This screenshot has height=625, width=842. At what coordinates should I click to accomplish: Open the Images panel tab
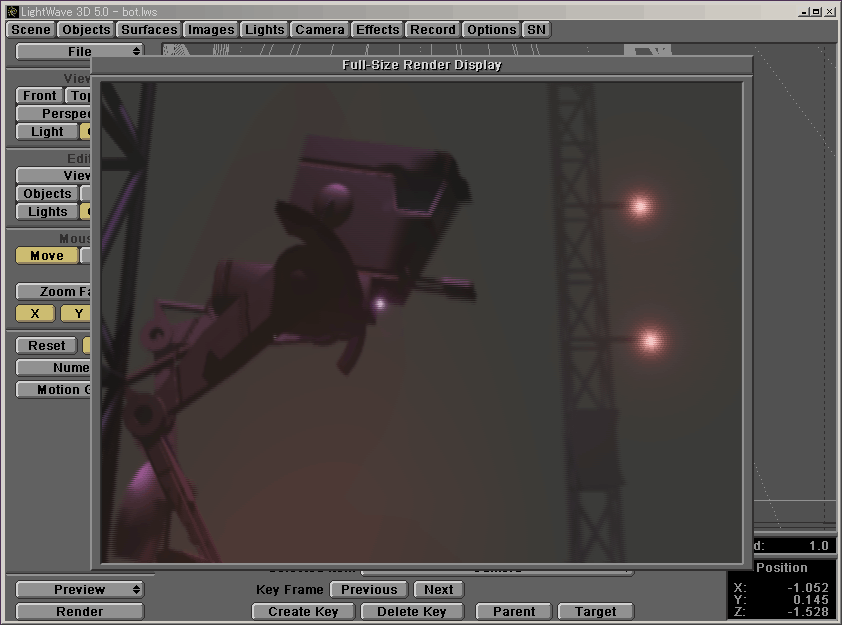click(211, 30)
